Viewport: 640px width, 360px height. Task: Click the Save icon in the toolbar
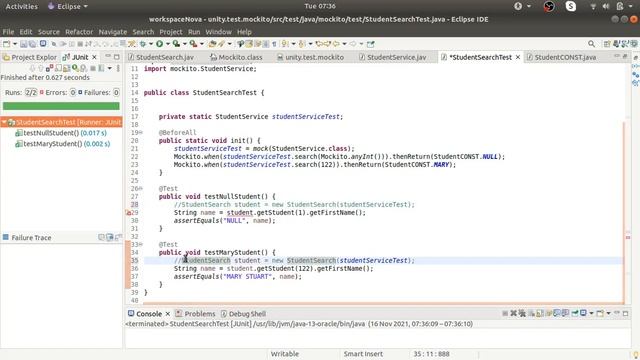pos(23,44)
